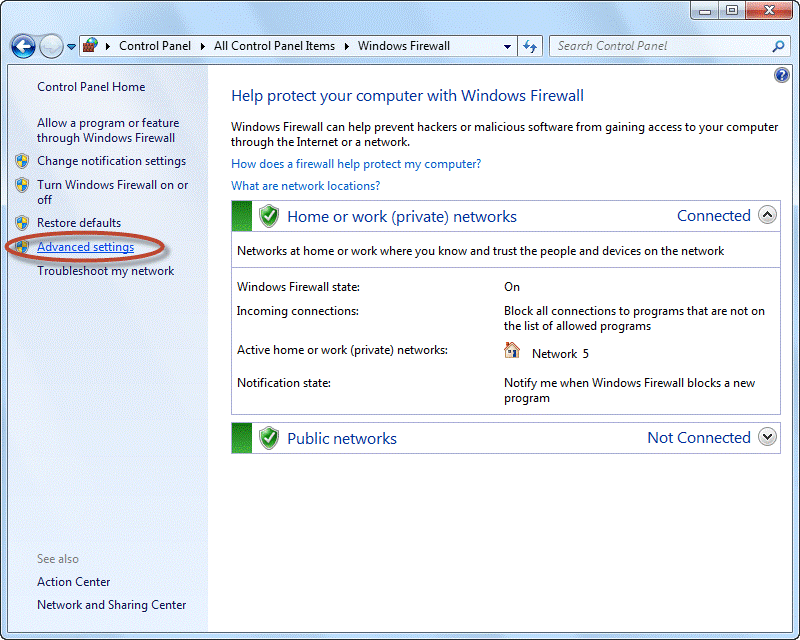Expand the Public networks section
800x640 pixels.
tap(768, 437)
